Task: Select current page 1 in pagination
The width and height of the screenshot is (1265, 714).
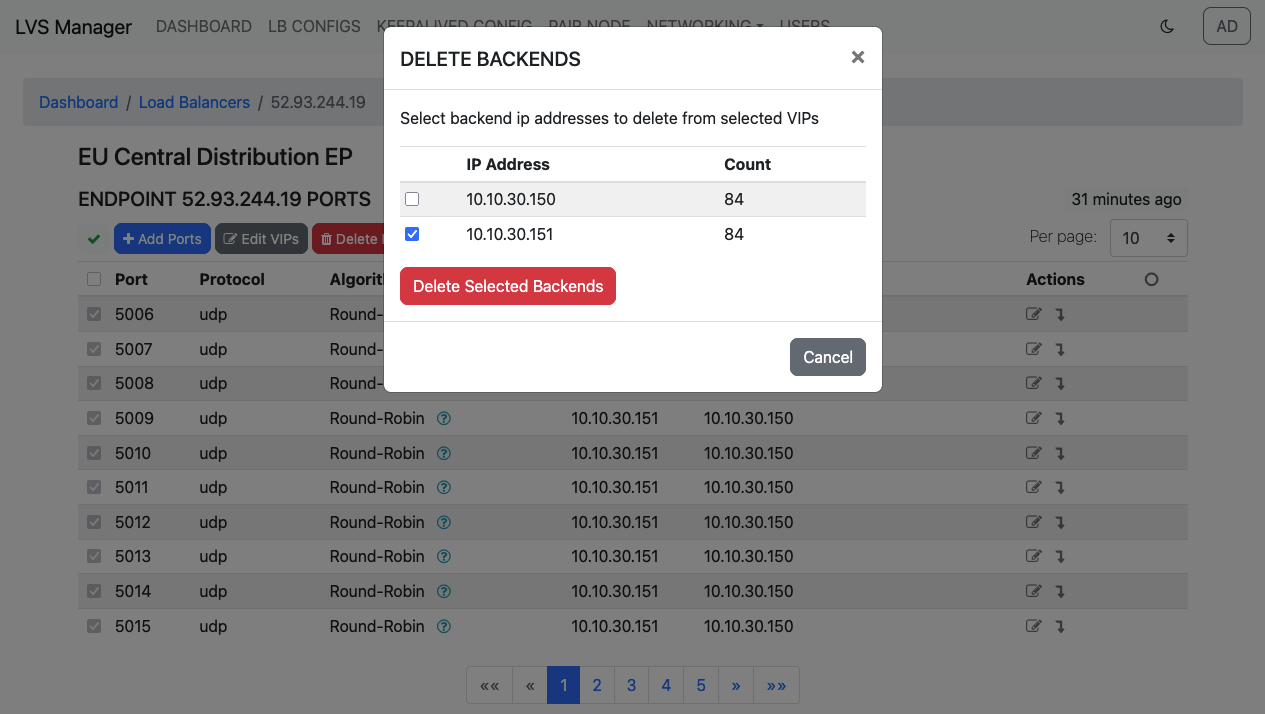Action: pos(563,685)
